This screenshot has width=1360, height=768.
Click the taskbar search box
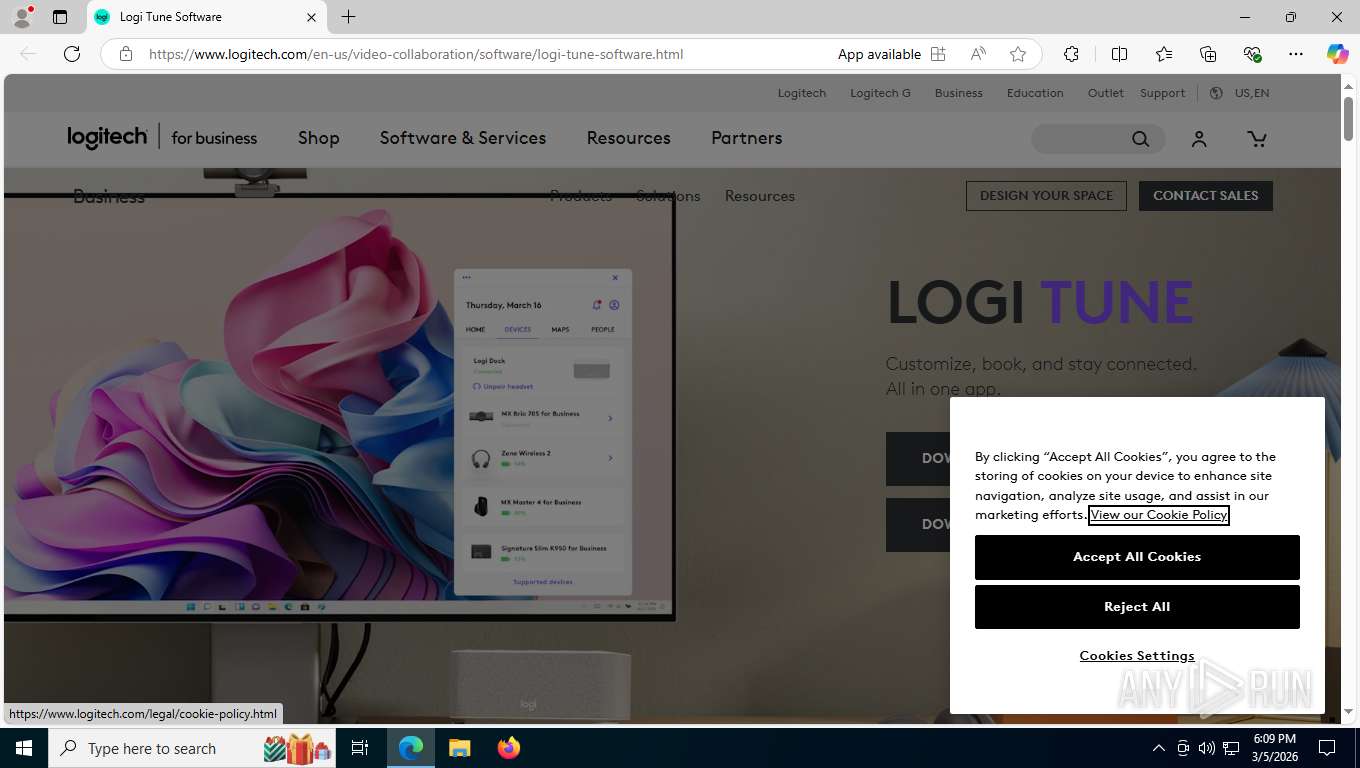point(192,748)
